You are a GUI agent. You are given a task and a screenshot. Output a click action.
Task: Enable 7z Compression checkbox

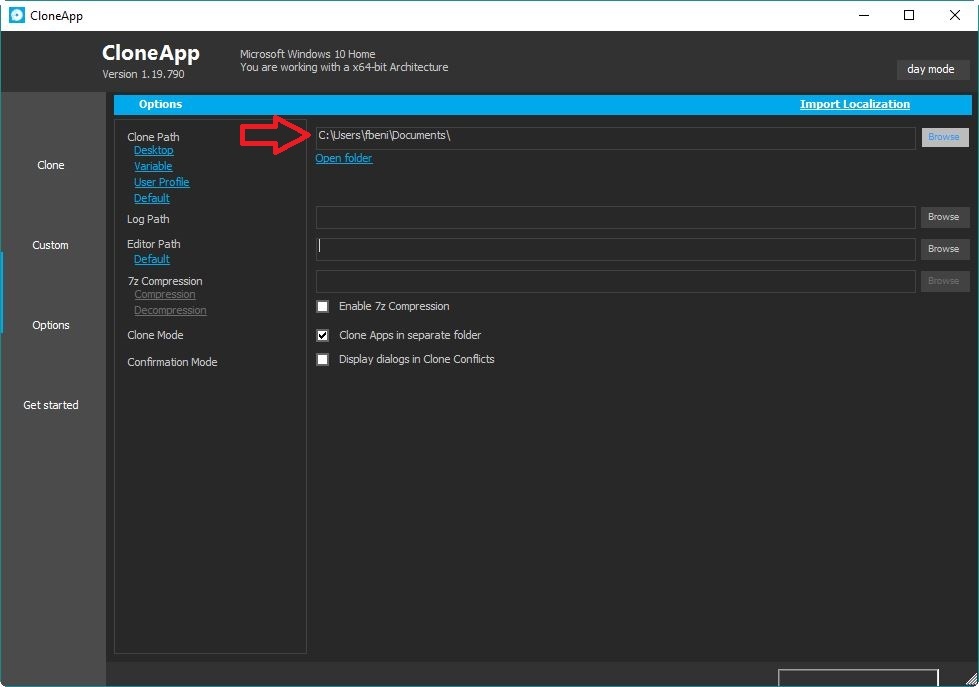tap(323, 307)
